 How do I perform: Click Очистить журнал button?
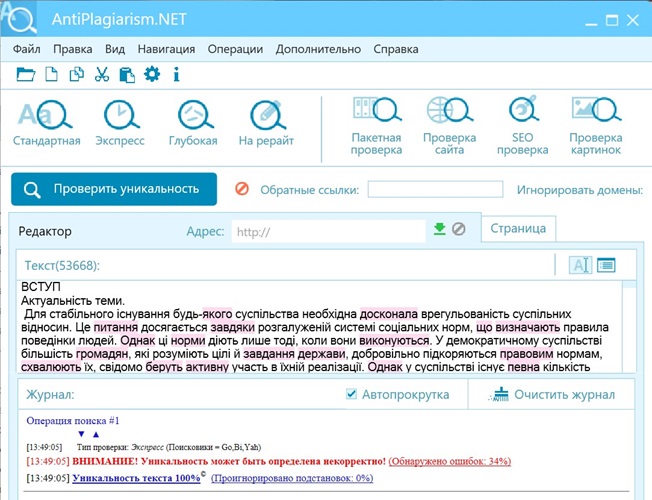tap(553, 394)
